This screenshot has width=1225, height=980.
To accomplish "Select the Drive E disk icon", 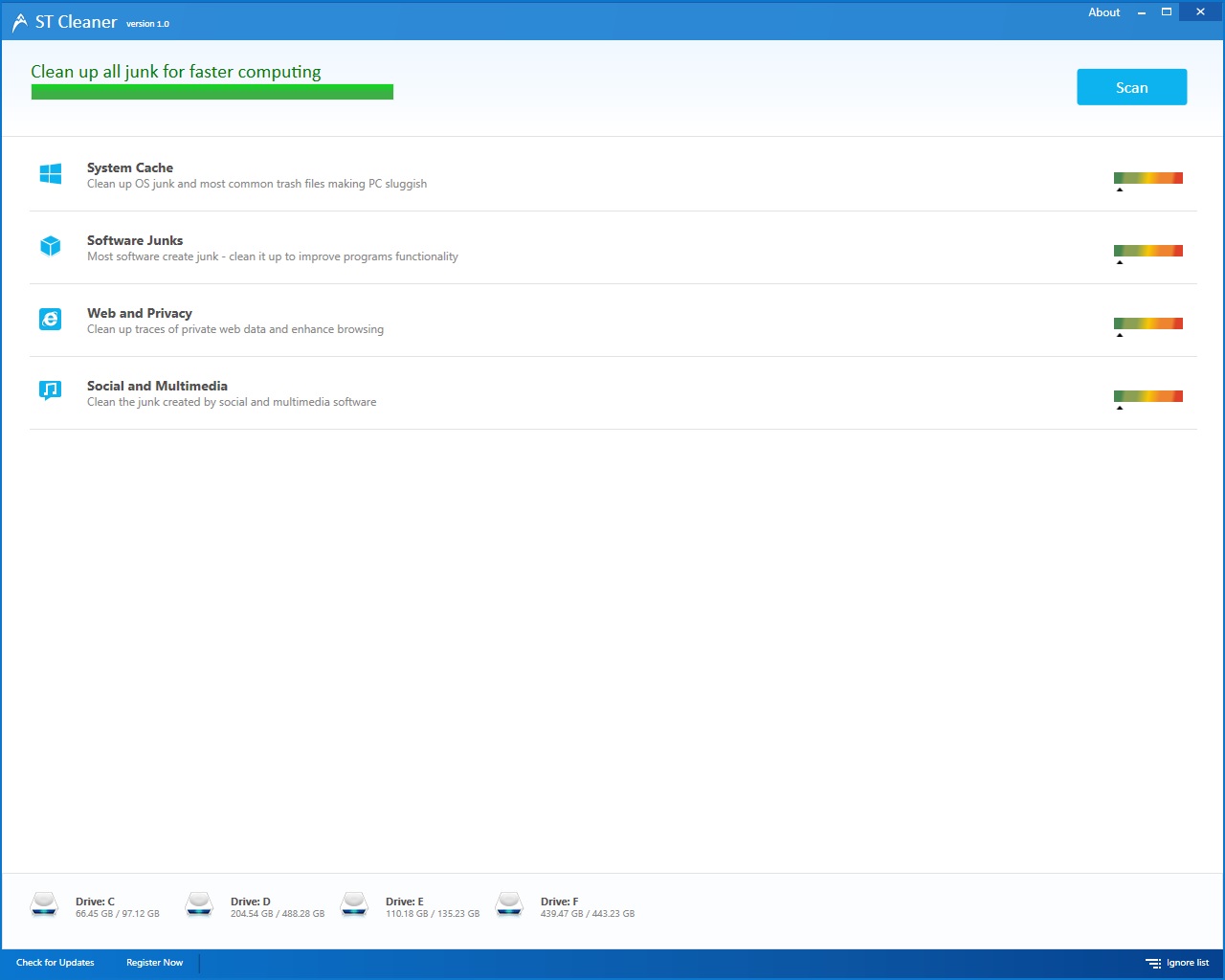I will point(354,904).
